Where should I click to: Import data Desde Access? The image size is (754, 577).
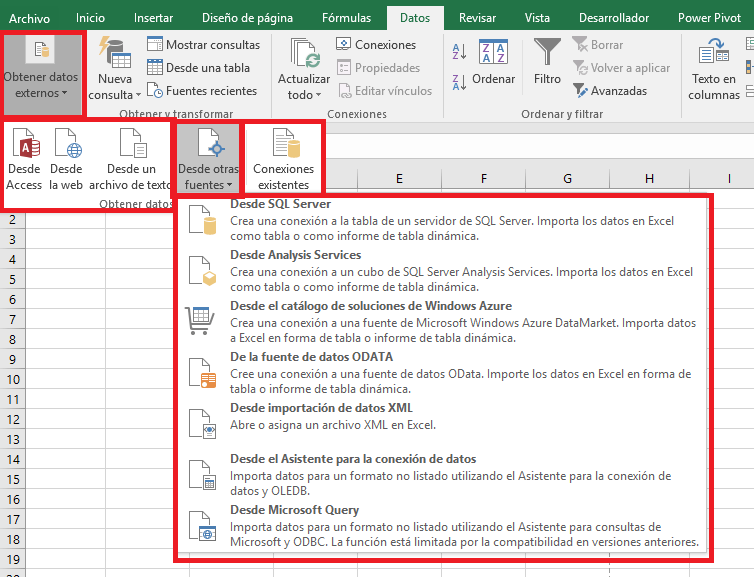24,160
